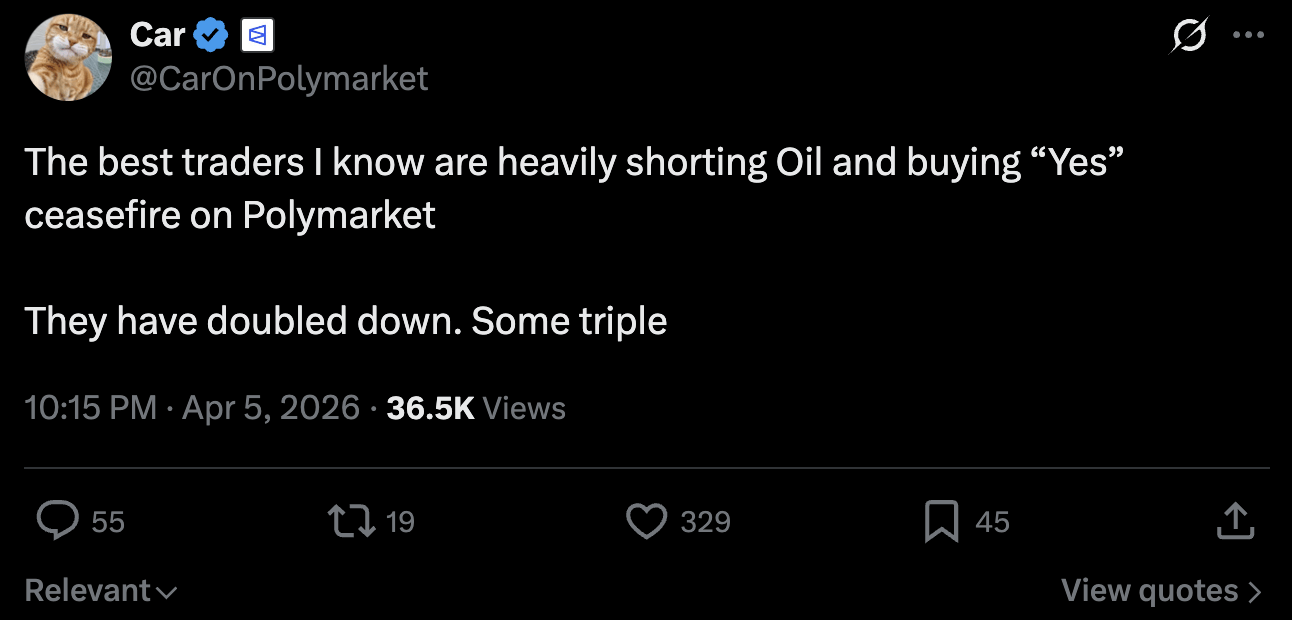Like the tweet with heart icon
The width and height of the screenshot is (1292, 620).
[x=646, y=521]
